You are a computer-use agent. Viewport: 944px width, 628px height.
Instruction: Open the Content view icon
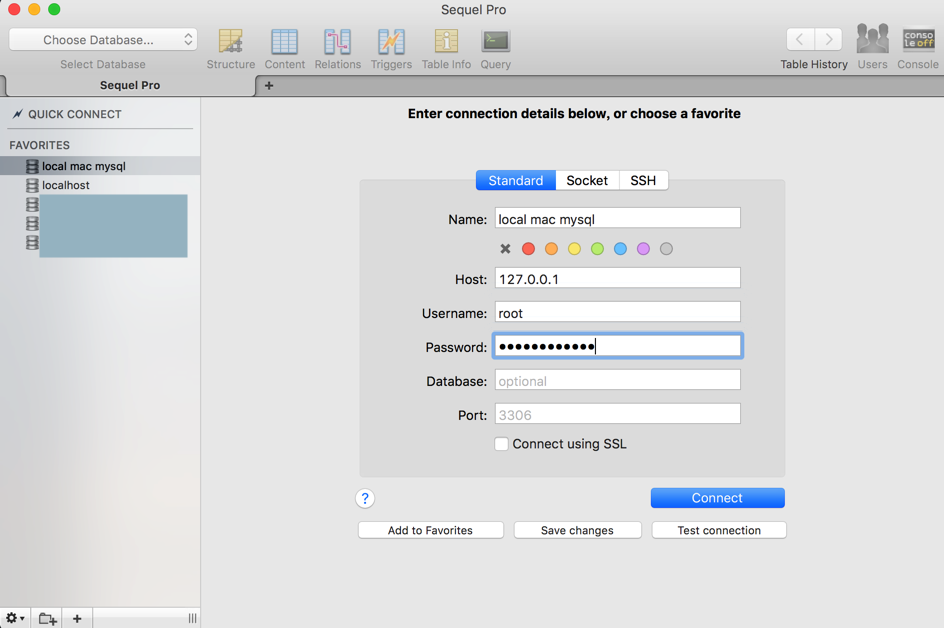click(284, 42)
